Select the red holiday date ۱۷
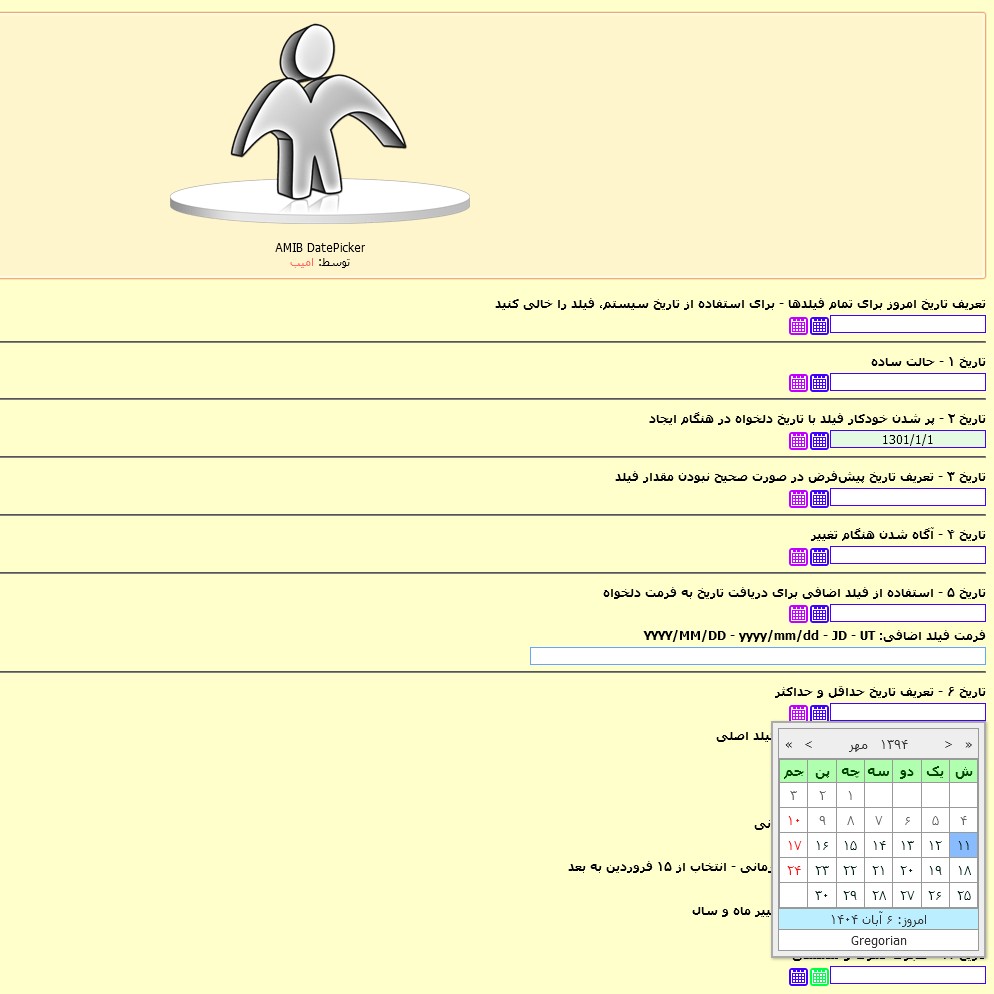The height and width of the screenshot is (994, 994). [793, 845]
